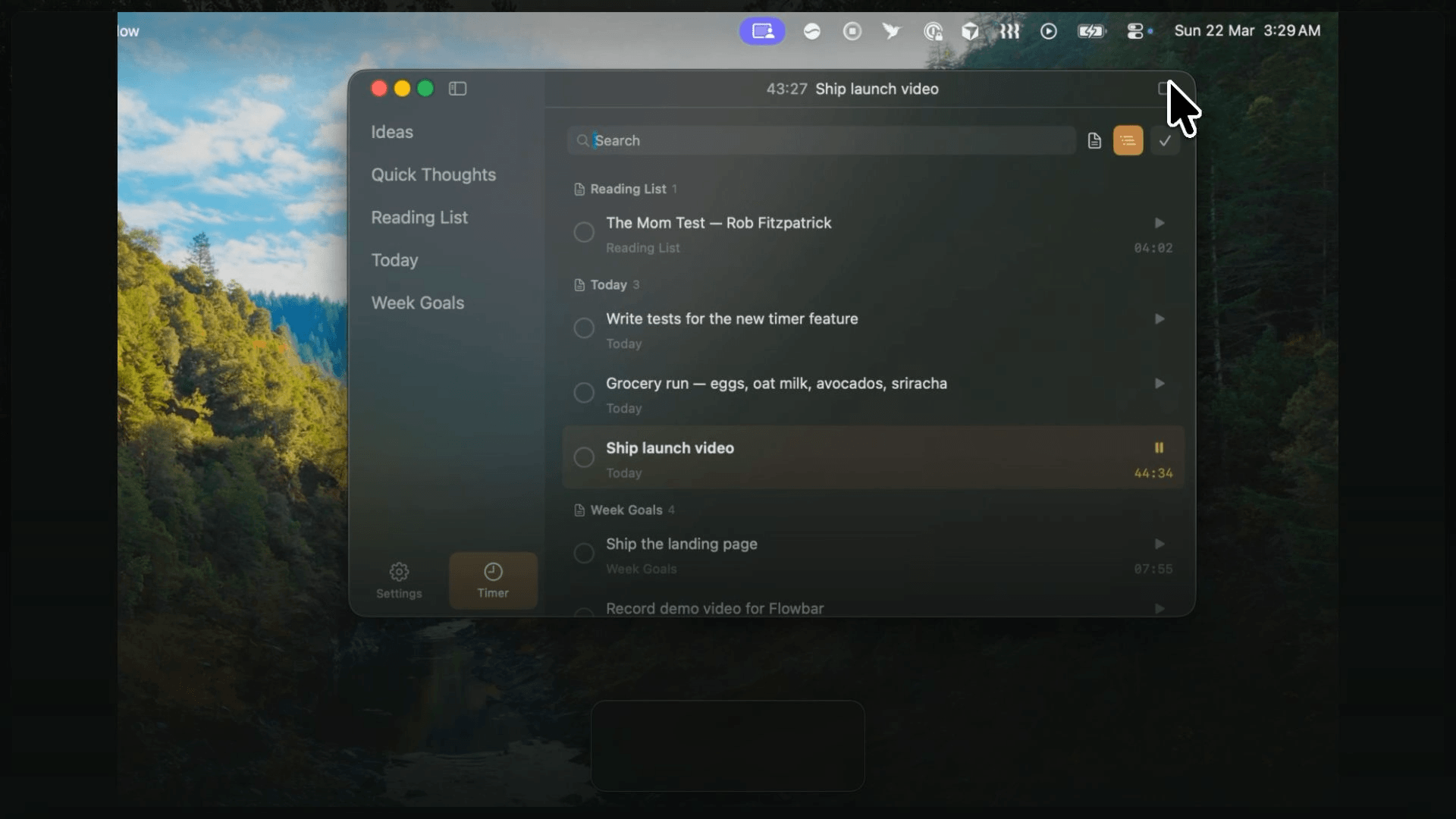
Task: Collapse the Today section header
Action: (608, 285)
